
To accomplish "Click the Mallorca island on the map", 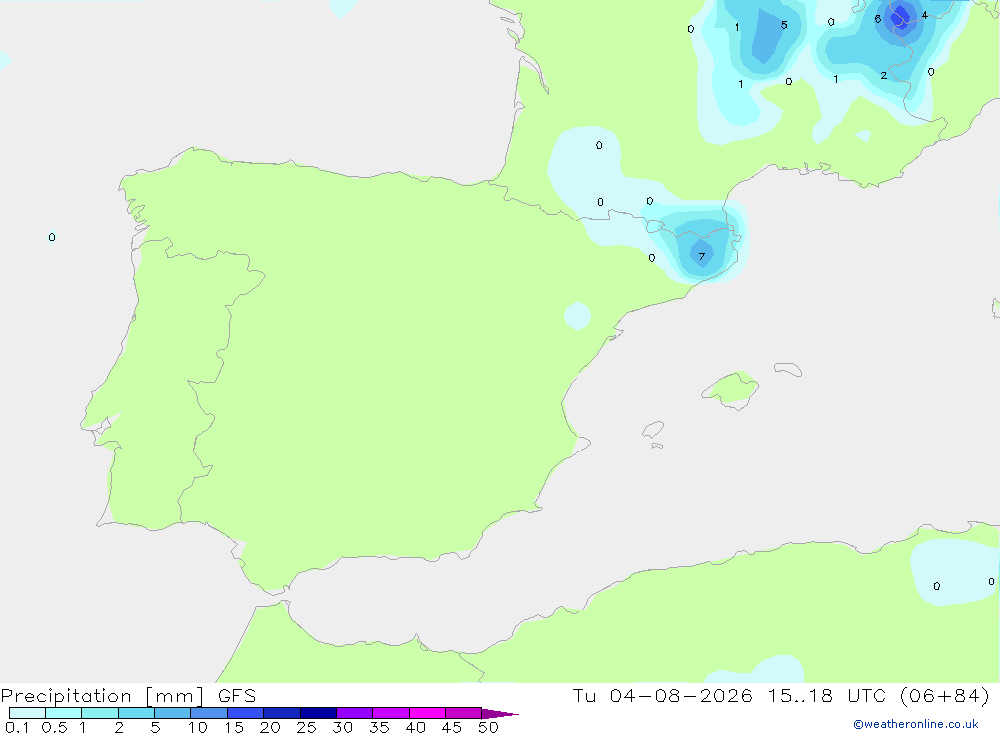I will (x=731, y=389).
